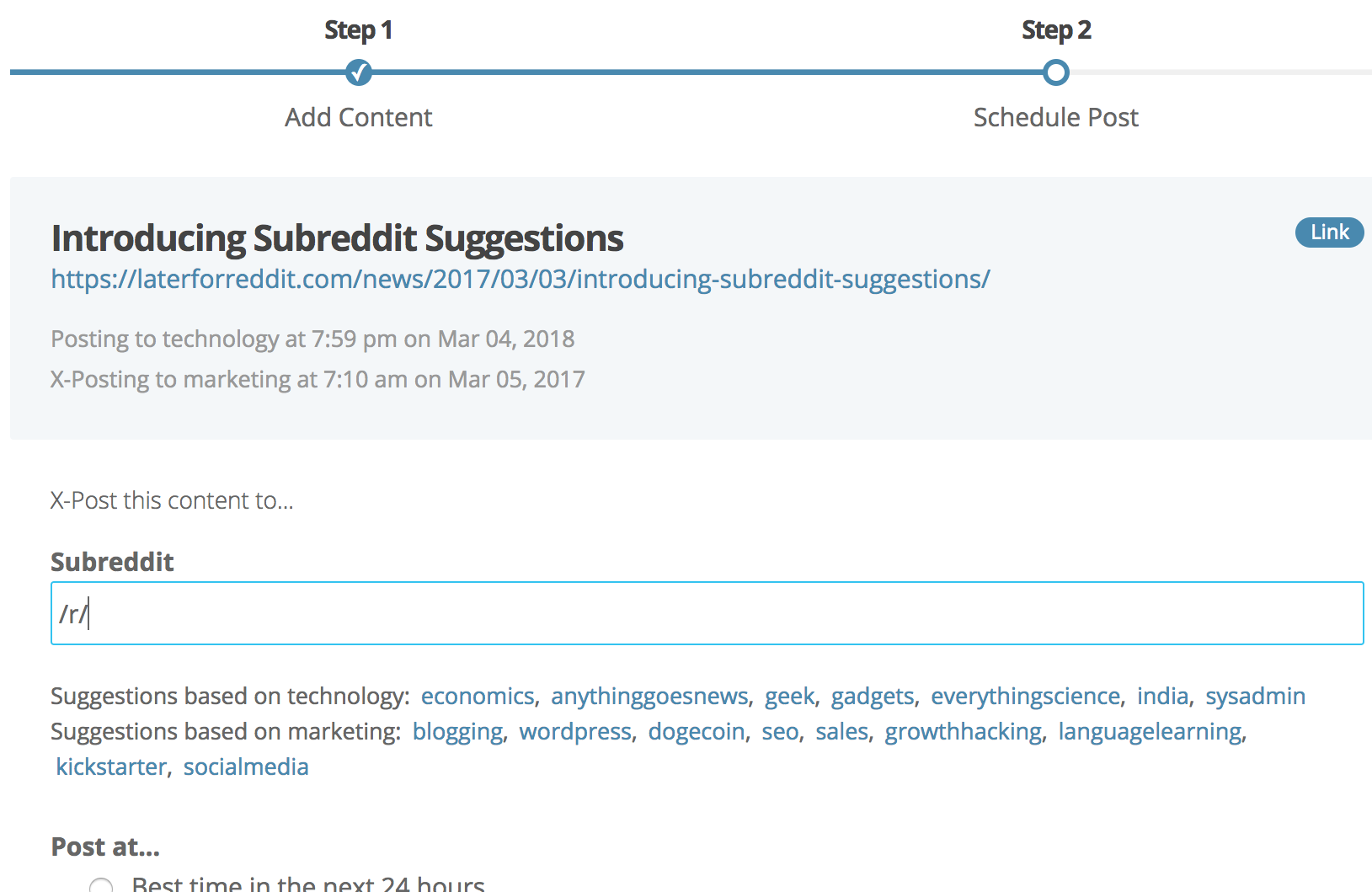The width and height of the screenshot is (1372, 892).
Task: Click the blue Link badge
Action: coord(1329,232)
